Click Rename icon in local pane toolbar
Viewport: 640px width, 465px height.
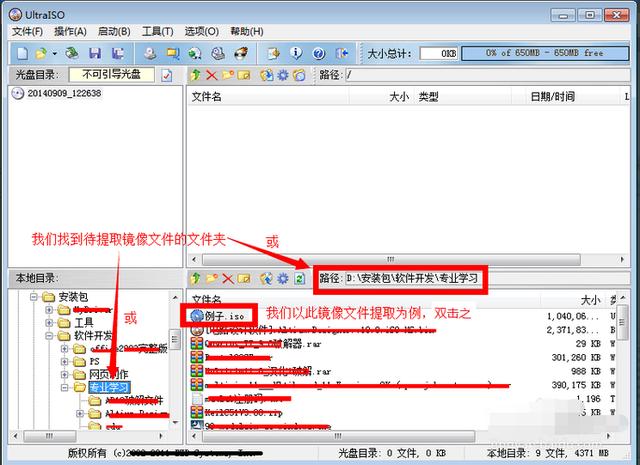click(x=244, y=278)
